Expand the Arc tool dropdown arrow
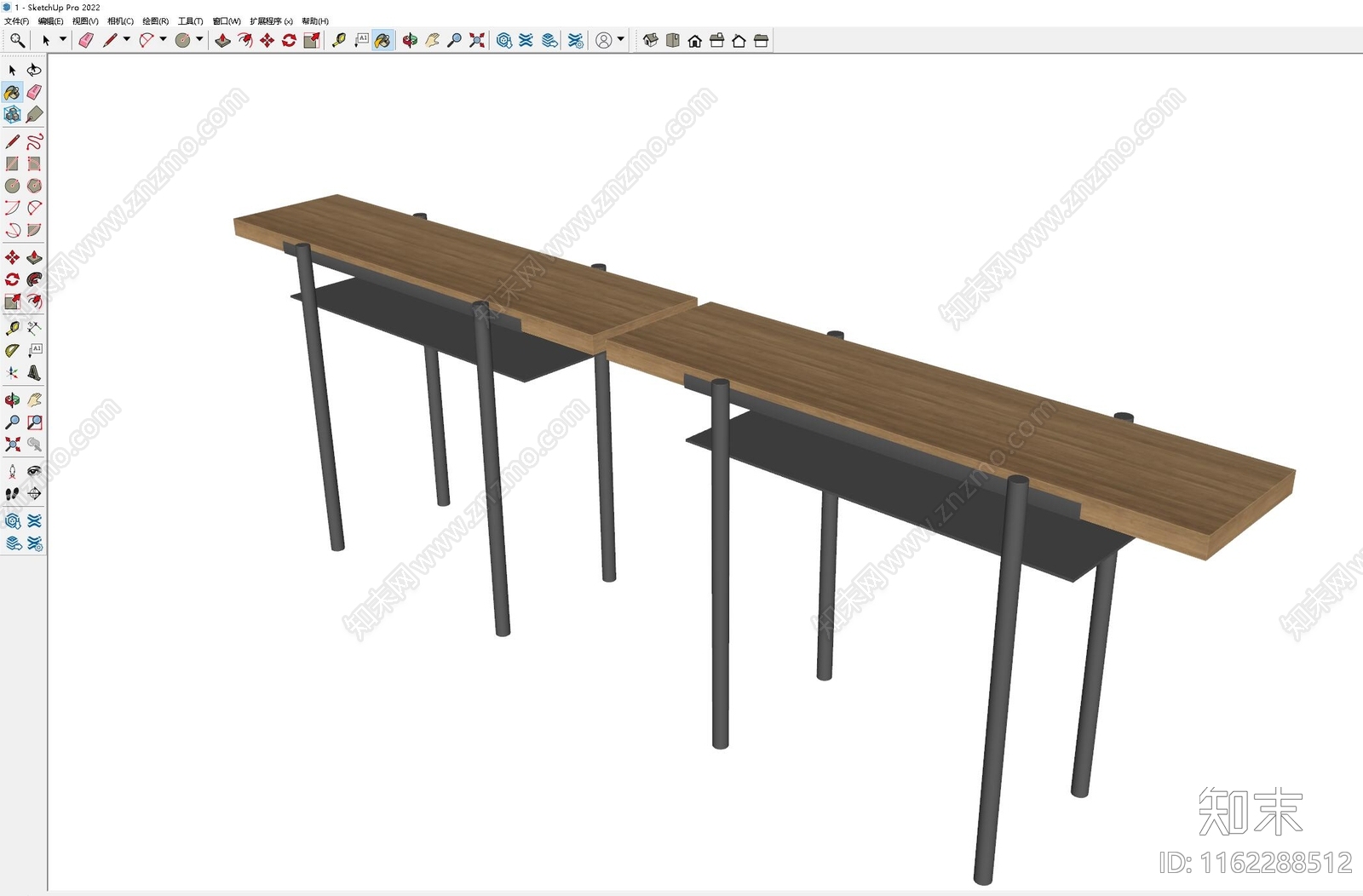This screenshot has width=1363, height=896. [163, 39]
